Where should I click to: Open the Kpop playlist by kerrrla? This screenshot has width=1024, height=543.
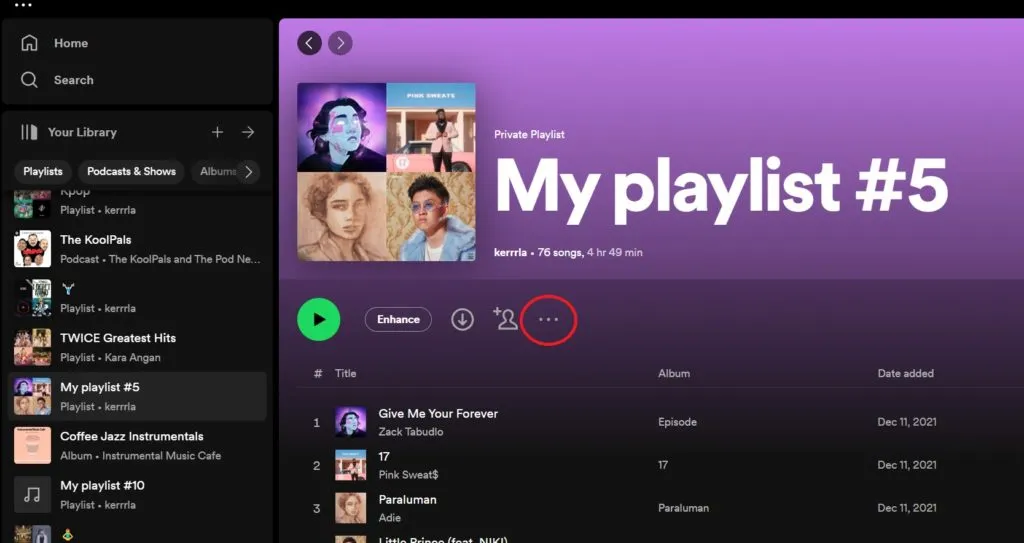137,203
